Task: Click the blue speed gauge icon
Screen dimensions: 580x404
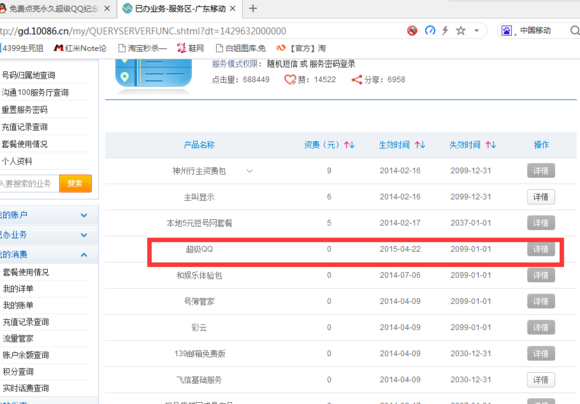Action: 430,30
